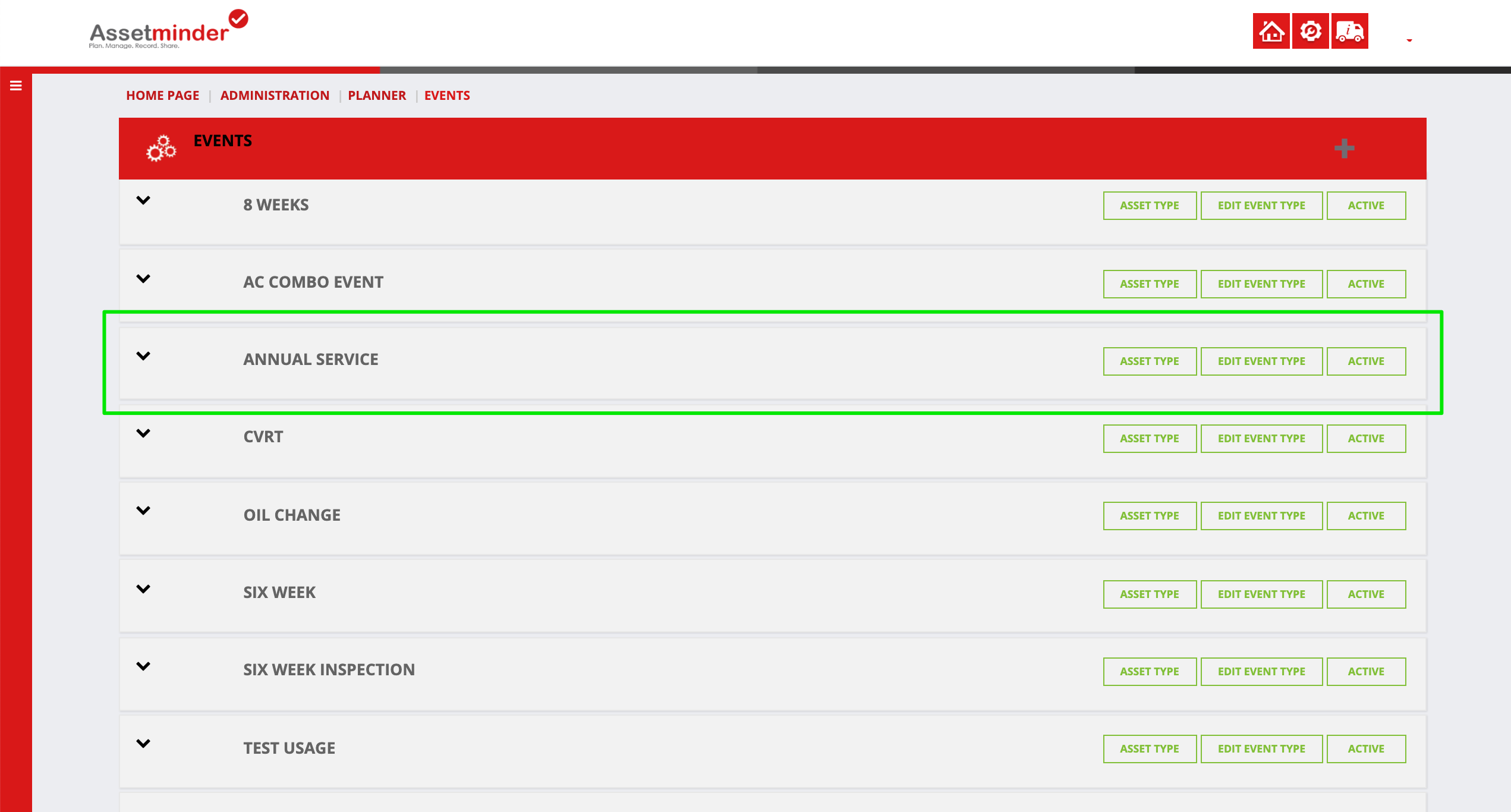Toggle ACTIVE status for OIL CHANGE
The width and height of the screenshot is (1511, 812).
[1366, 516]
